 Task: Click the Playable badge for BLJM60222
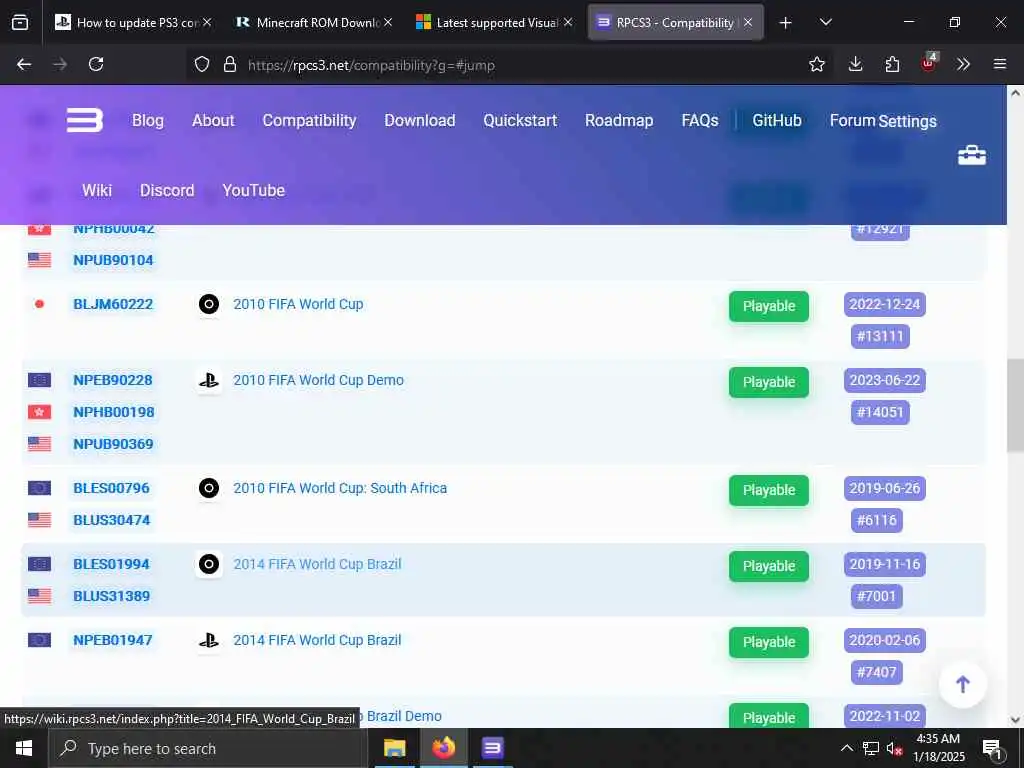[769, 306]
